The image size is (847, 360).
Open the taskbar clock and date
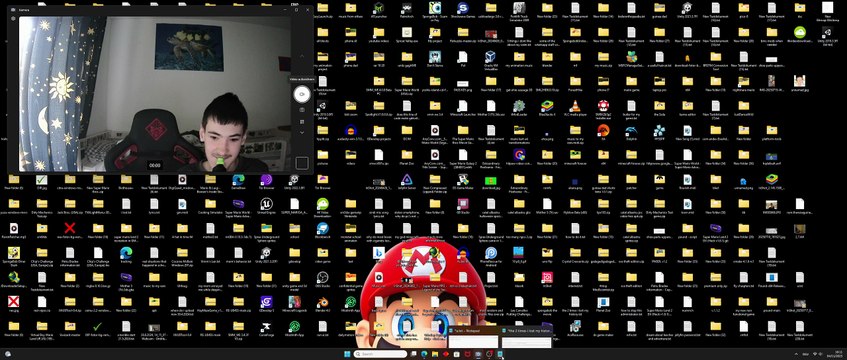tap(836, 354)
